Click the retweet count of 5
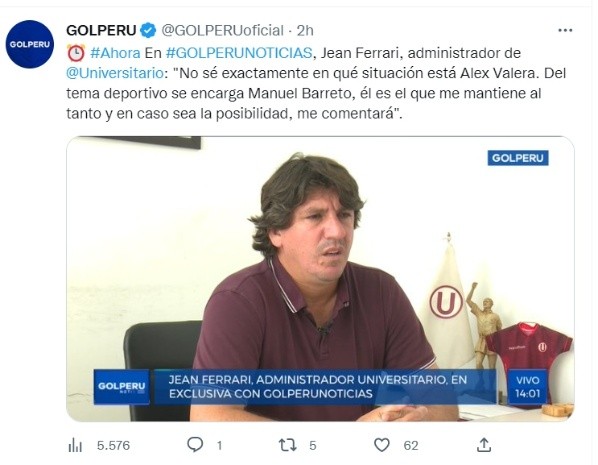 point(313,446)
